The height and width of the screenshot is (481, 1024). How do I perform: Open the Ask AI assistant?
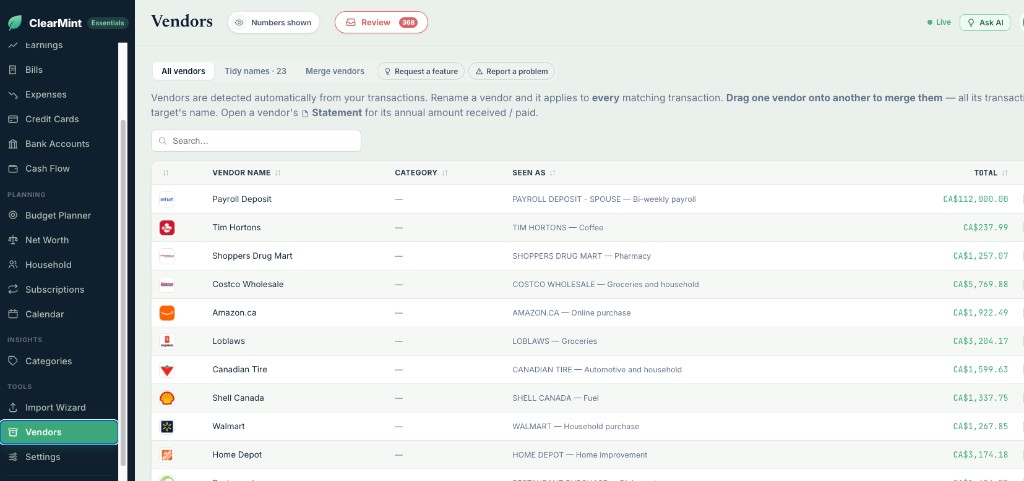985,22
